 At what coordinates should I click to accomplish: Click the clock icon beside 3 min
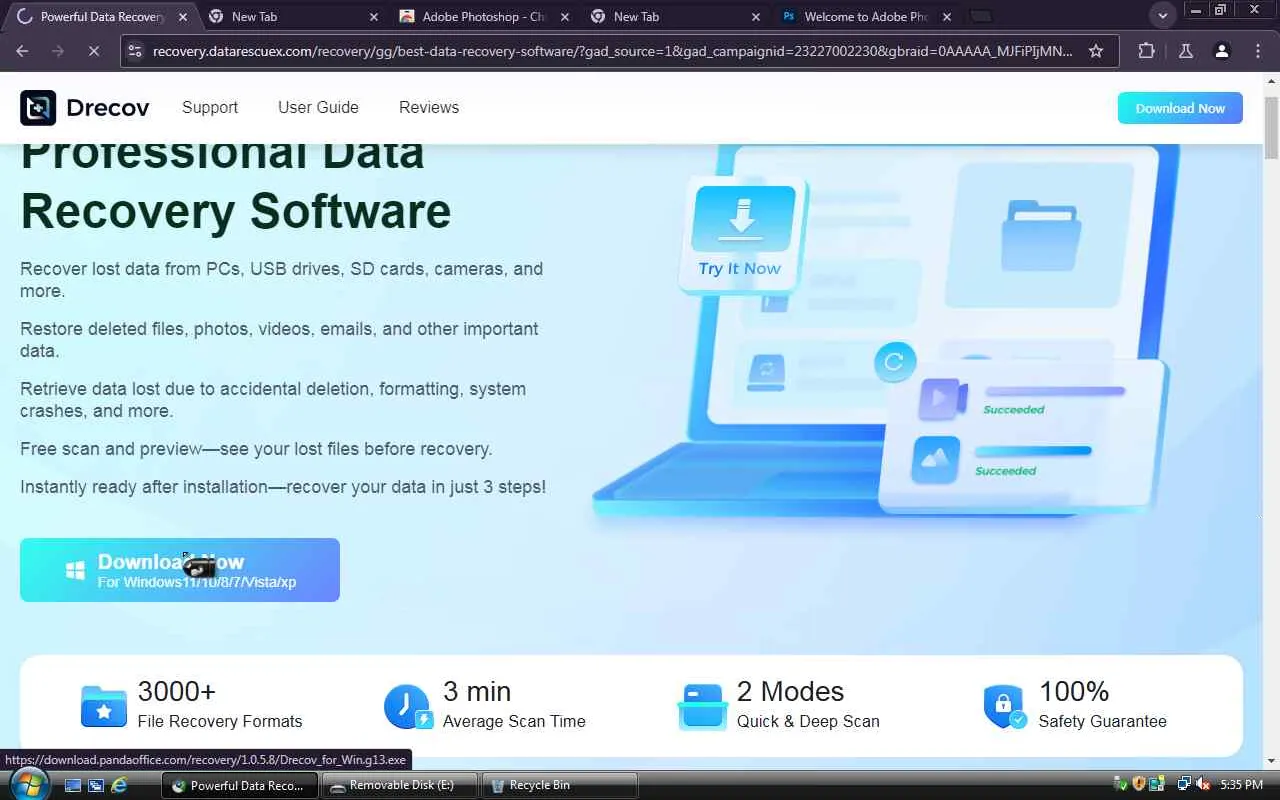tap(408, 707)
